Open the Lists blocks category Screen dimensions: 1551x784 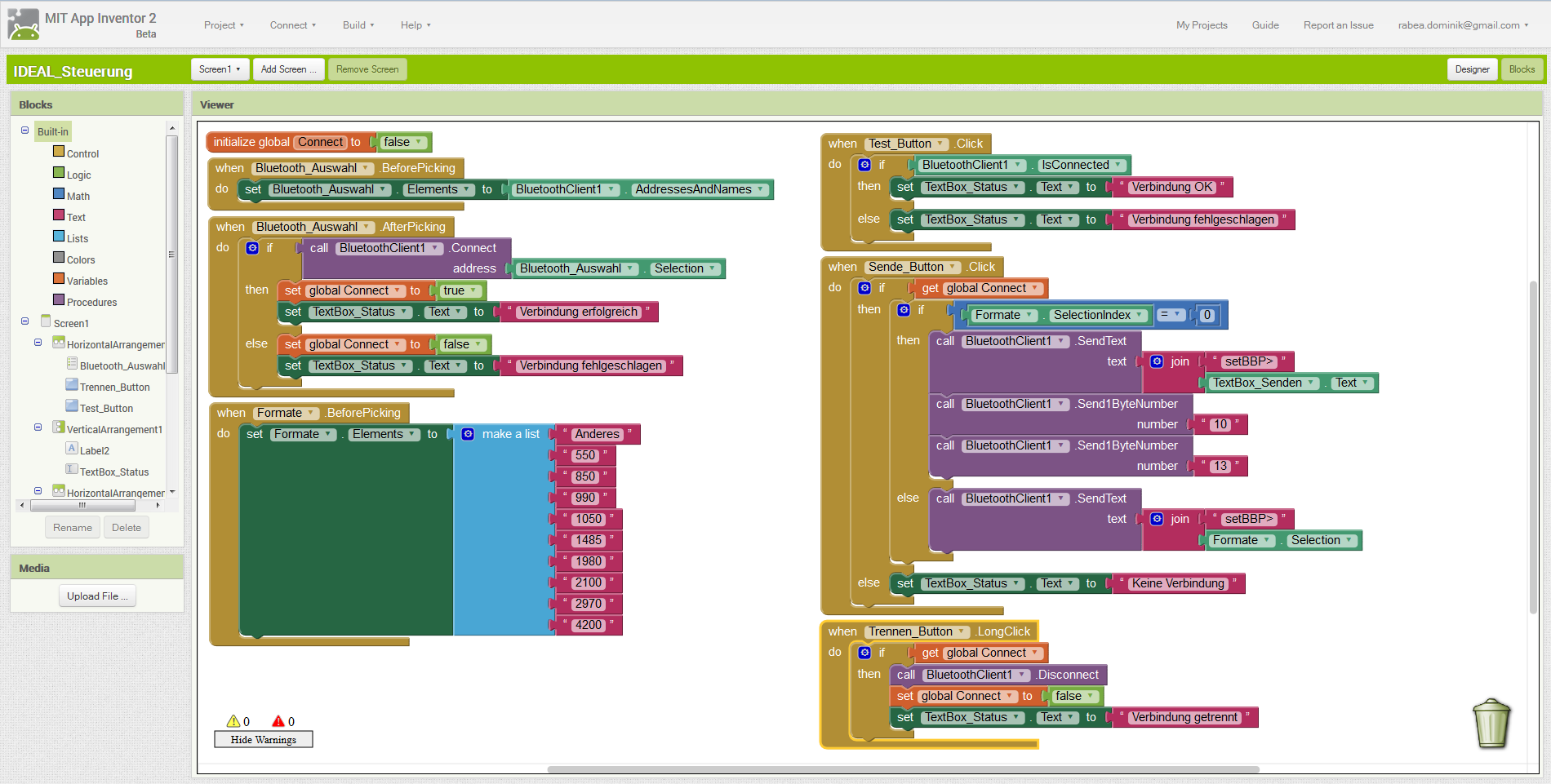click(78, 238)
